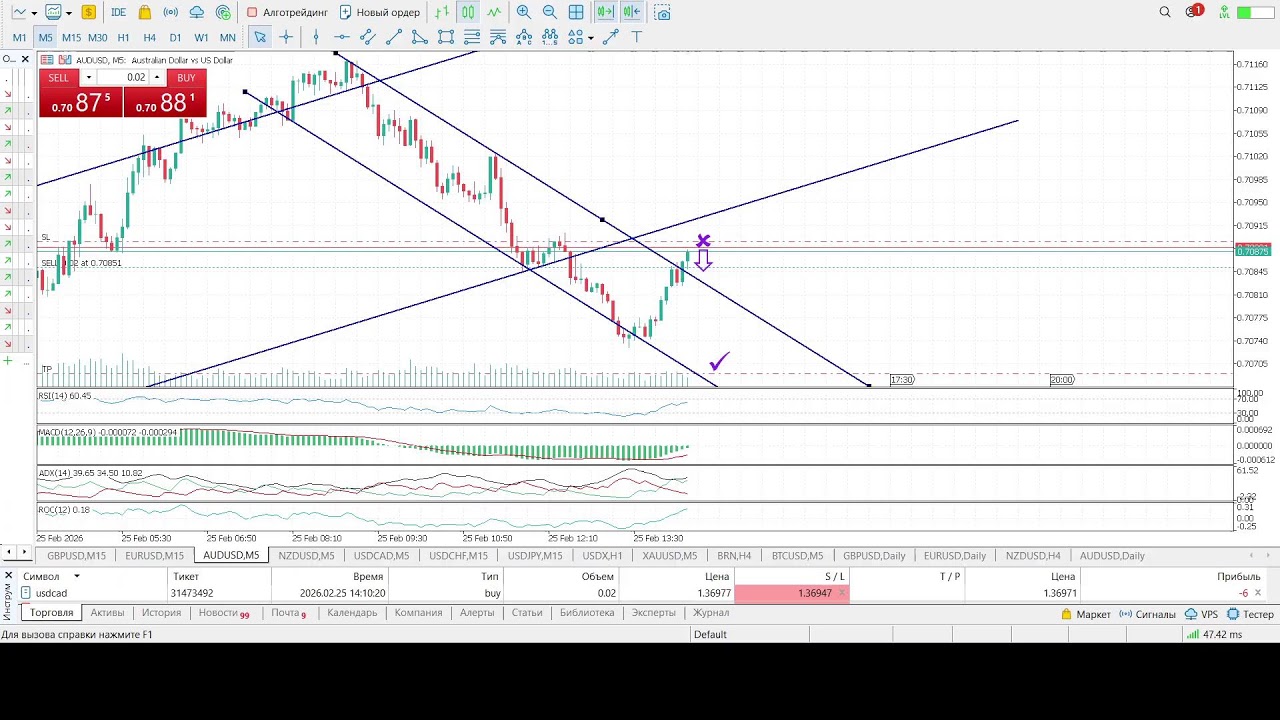
Task: Switch chart to candlestick type
Action: click(468, 12)
